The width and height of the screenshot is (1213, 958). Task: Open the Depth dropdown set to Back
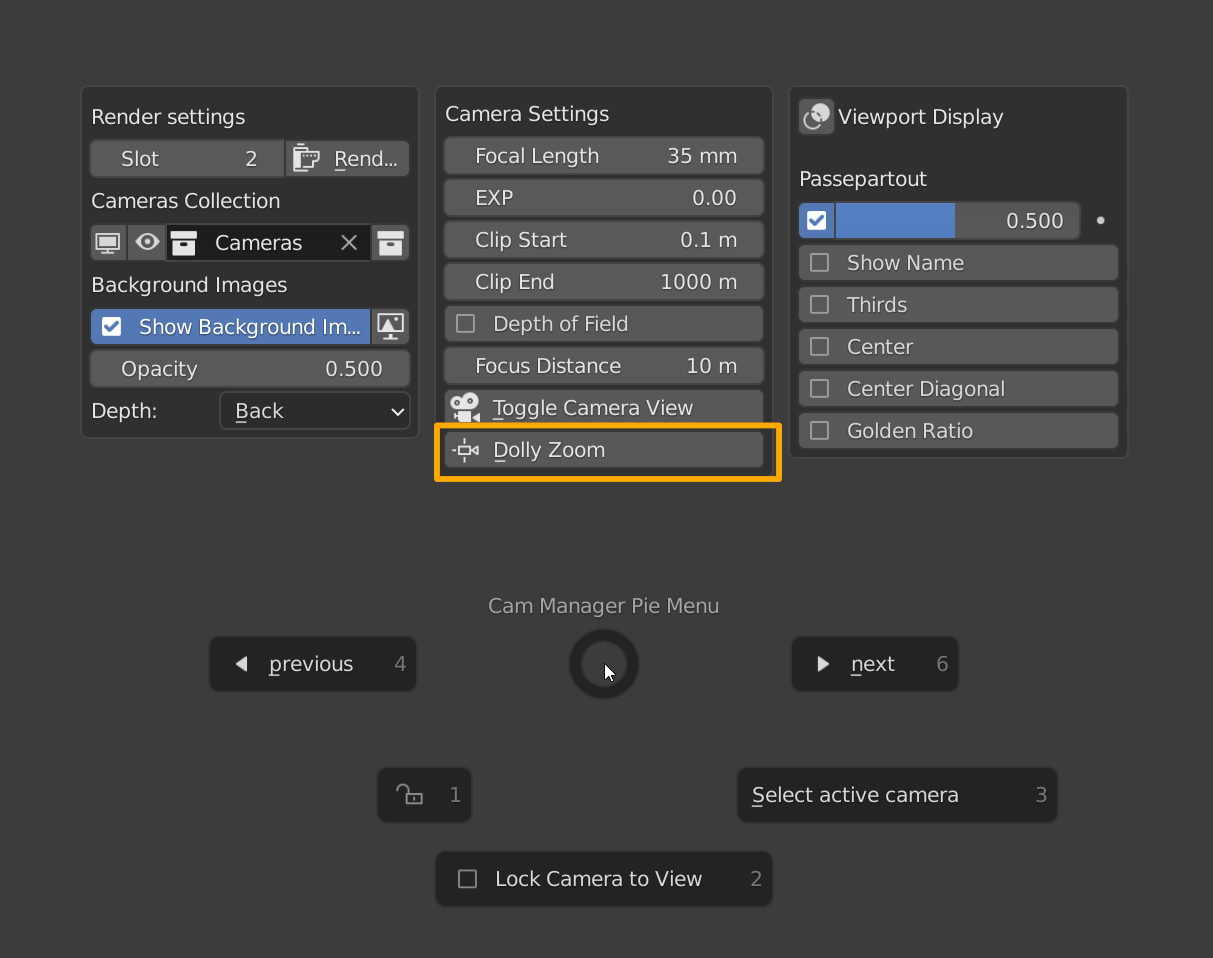tap(314, 411)
